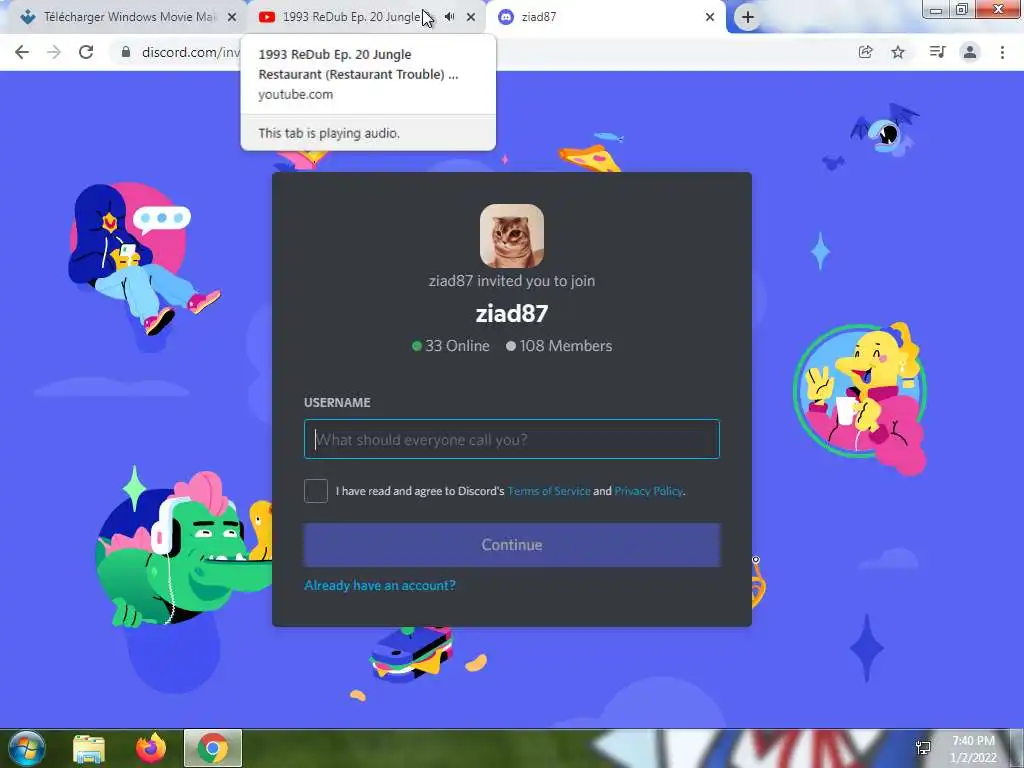
Task: Close the Télécharger Windows Movie Maker tab
Action: [x=232, y=18]
